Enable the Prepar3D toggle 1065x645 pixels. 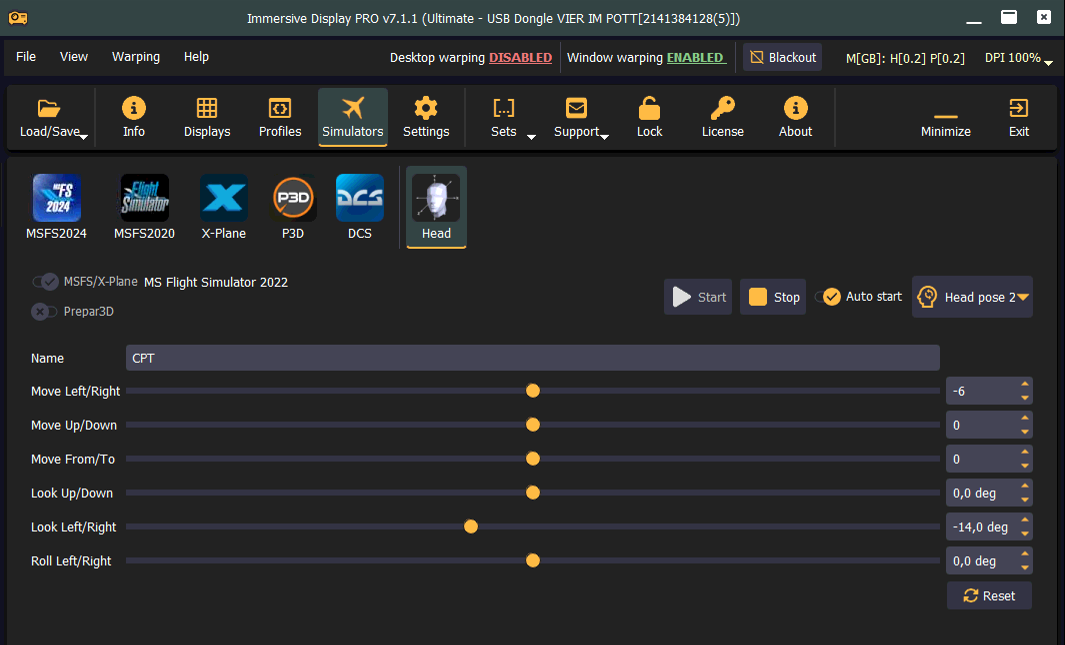45,311
